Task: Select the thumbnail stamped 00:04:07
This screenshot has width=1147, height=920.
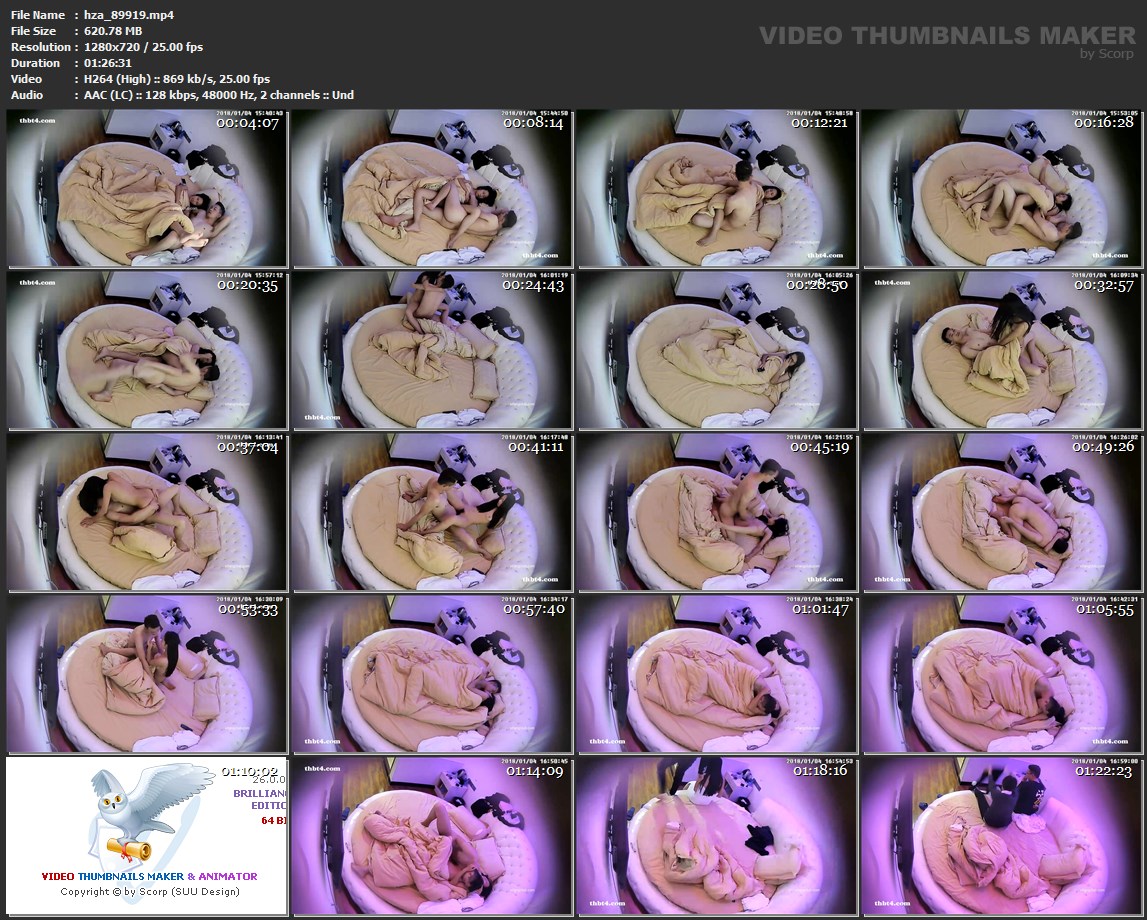Action: [x=147, y=189]
